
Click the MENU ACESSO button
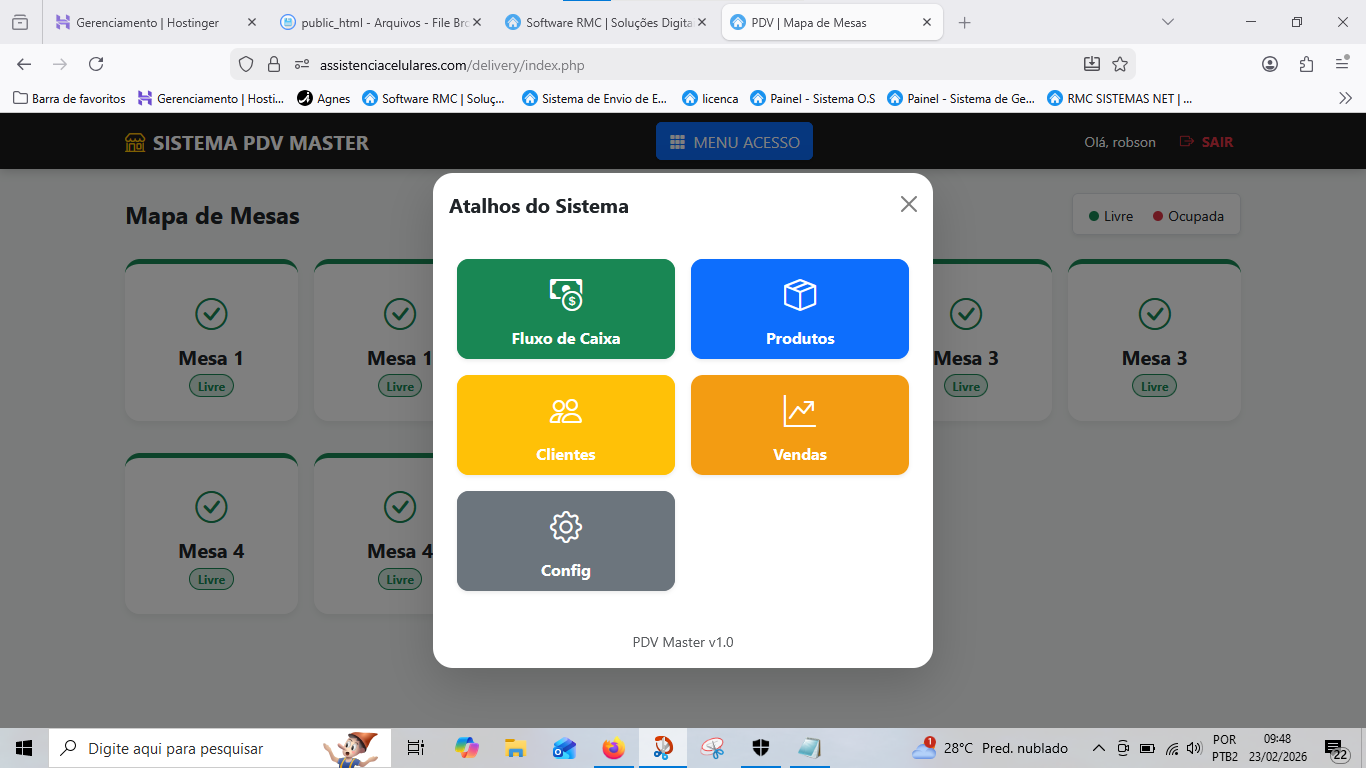(x=734, y=142)
